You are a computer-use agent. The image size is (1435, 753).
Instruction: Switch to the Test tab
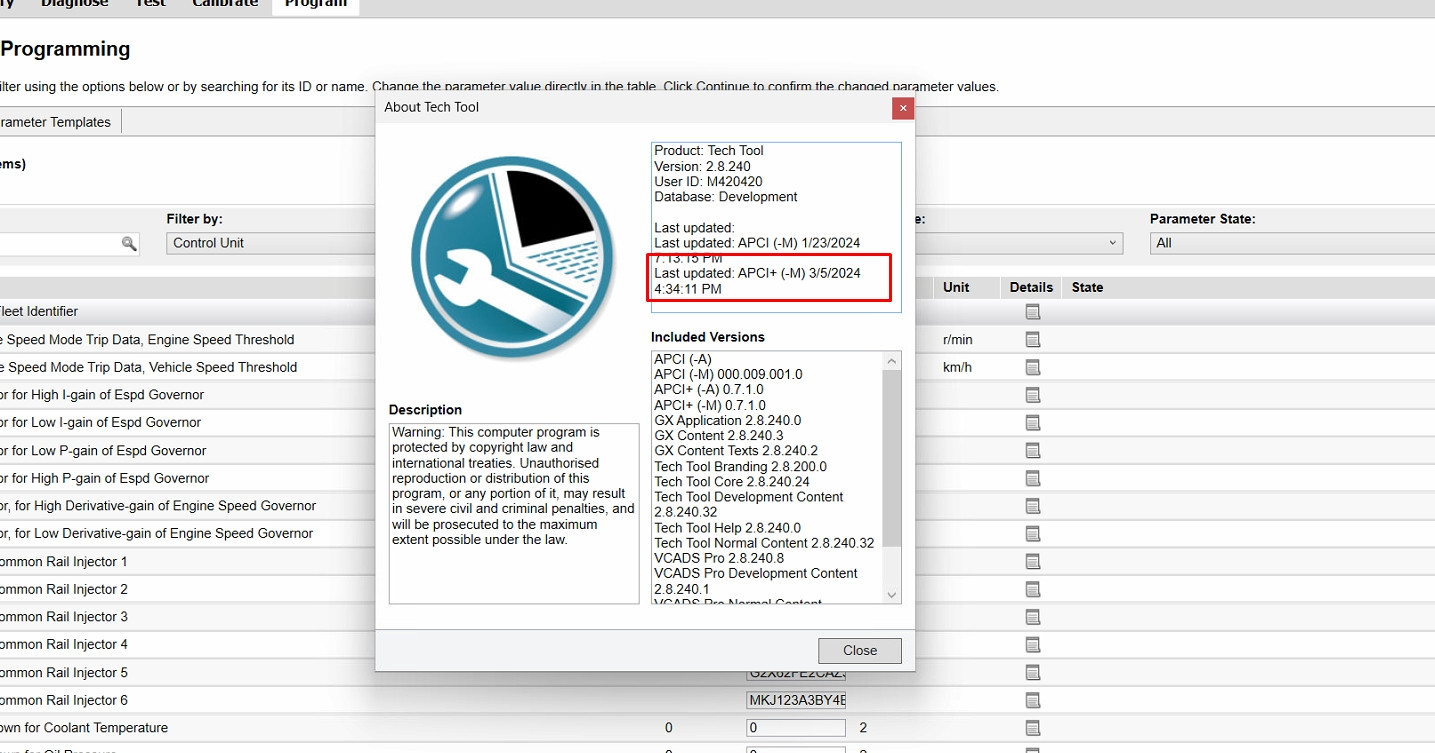point(150,4)
